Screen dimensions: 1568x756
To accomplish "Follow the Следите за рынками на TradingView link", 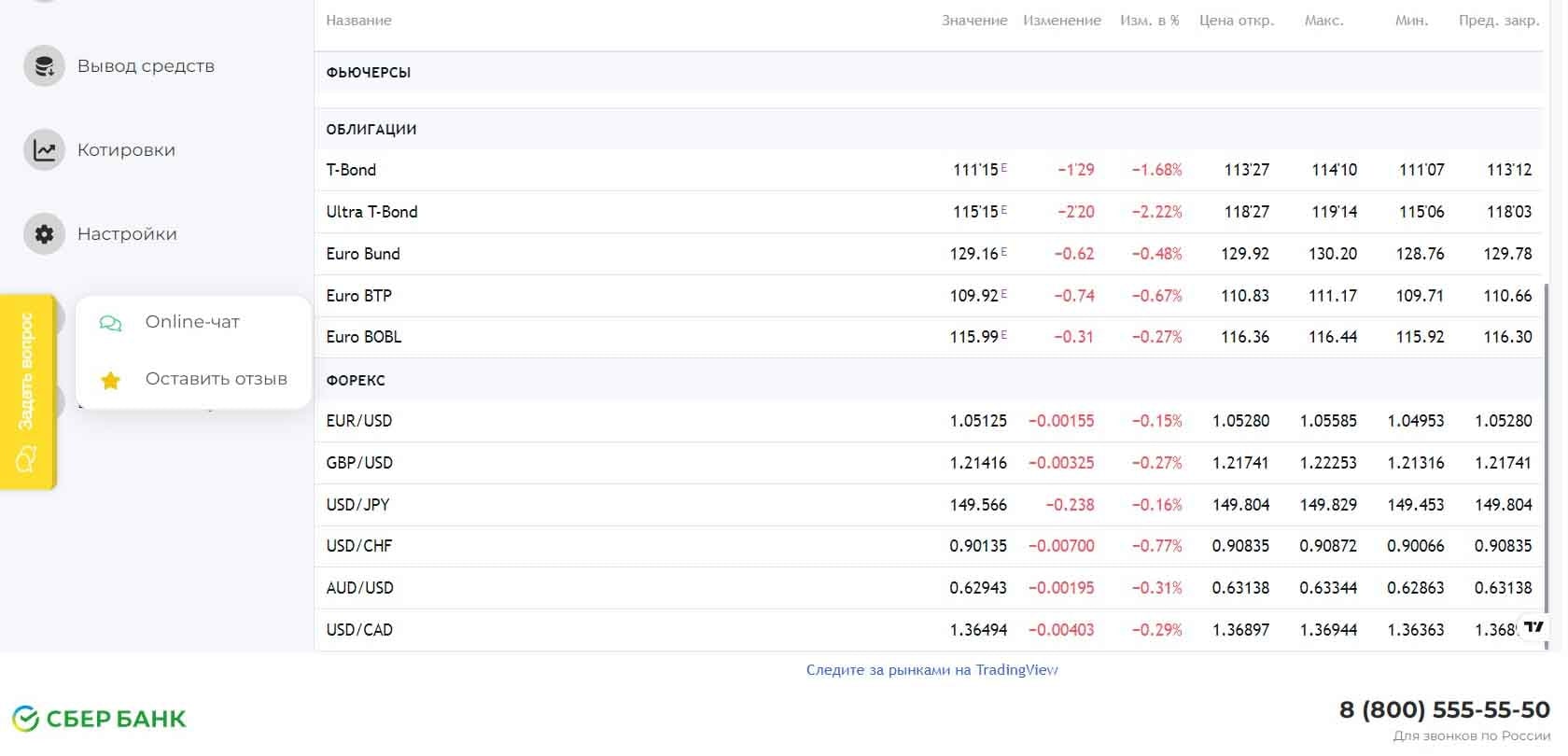I will click(931, 670).
